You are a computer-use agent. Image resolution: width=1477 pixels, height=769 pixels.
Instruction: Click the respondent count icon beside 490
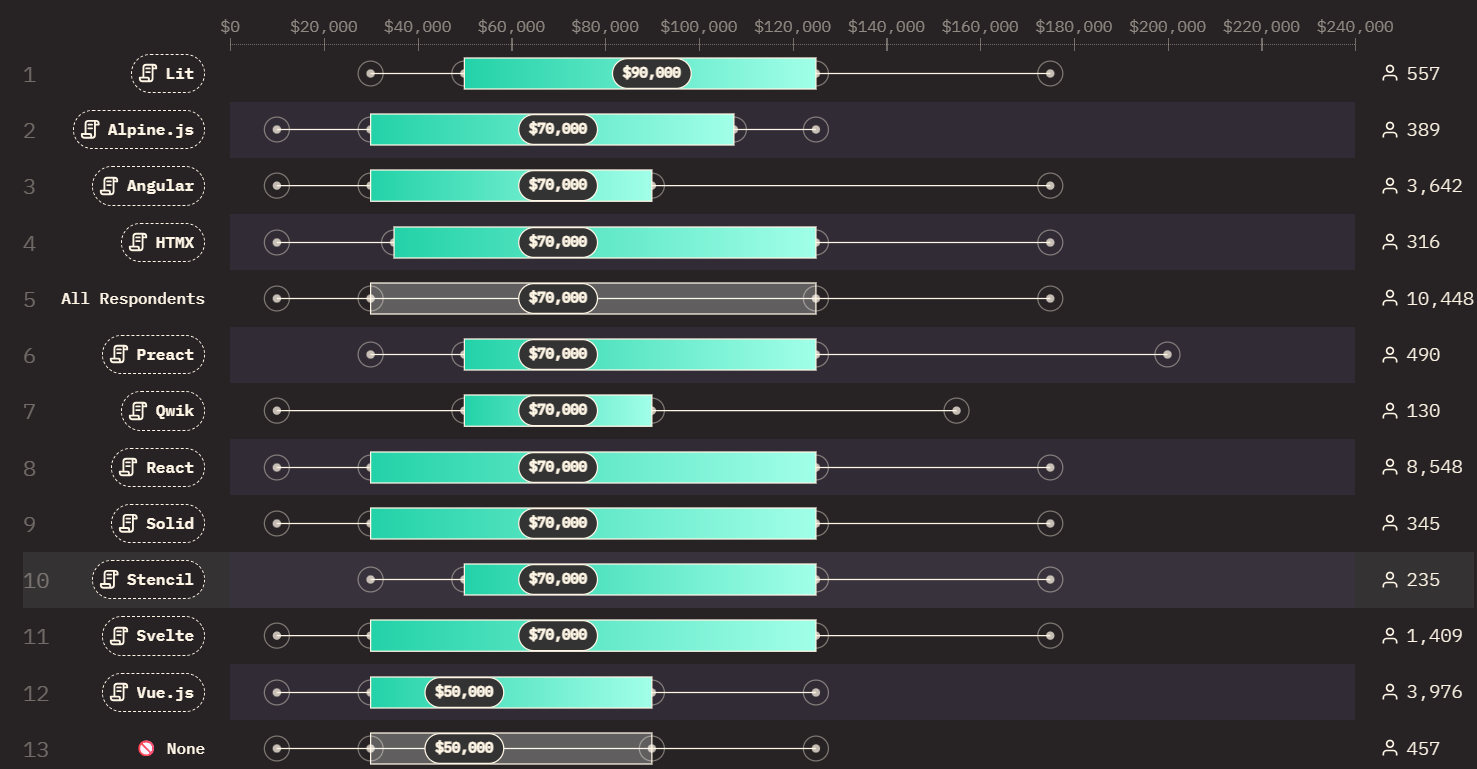(1389, 355)
